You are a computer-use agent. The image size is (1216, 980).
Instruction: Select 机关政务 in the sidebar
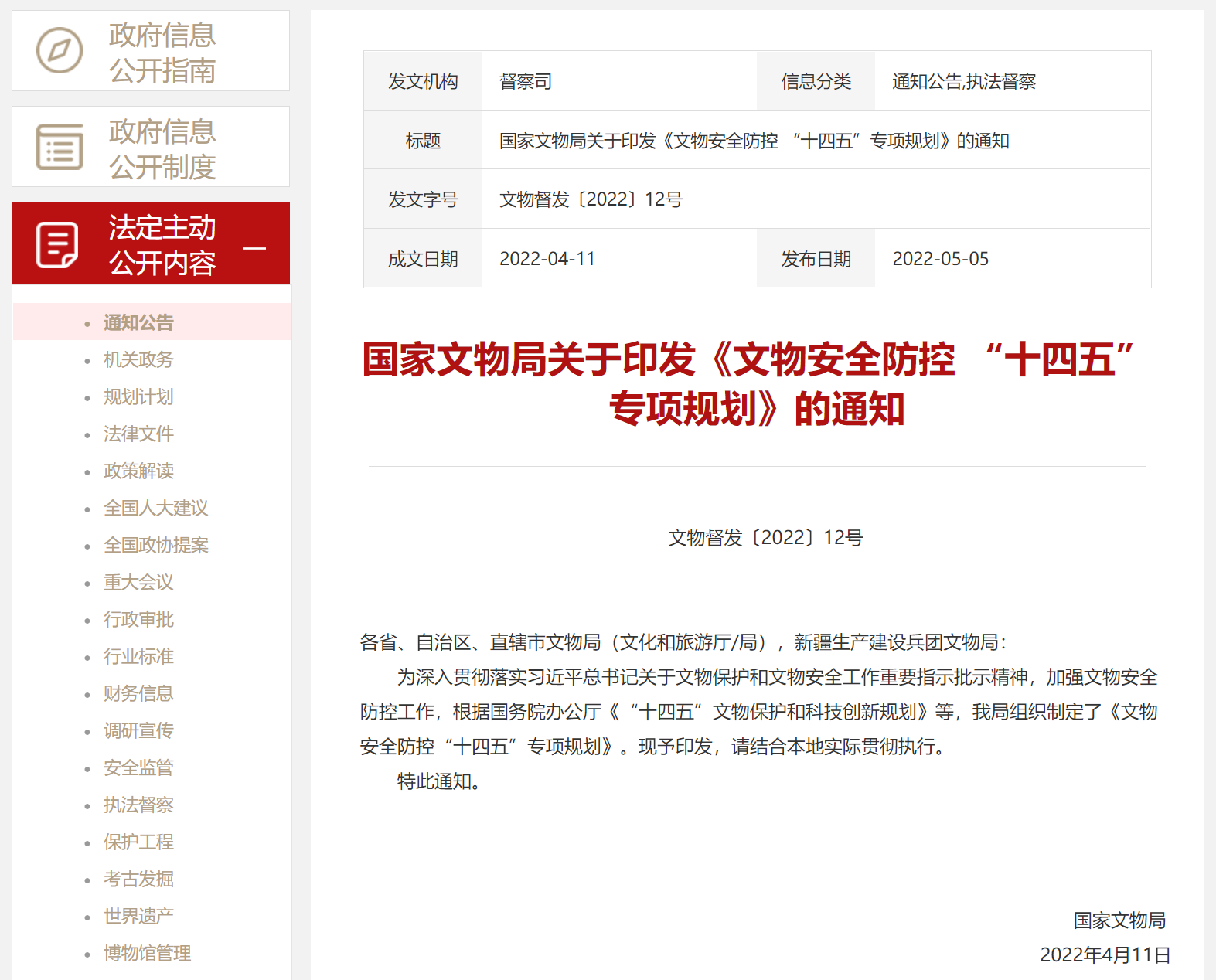(138, 359)
